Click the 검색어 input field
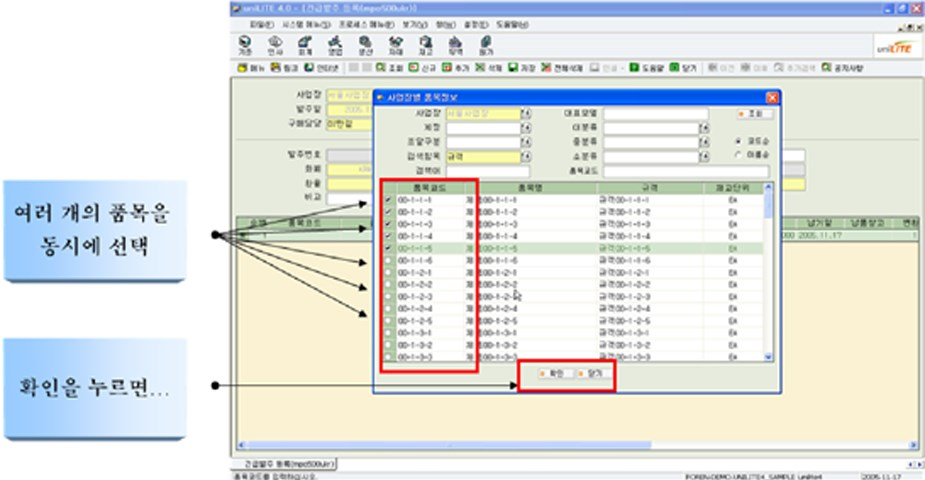Screen dimensions: 925x480 click(x=488, y=171)
